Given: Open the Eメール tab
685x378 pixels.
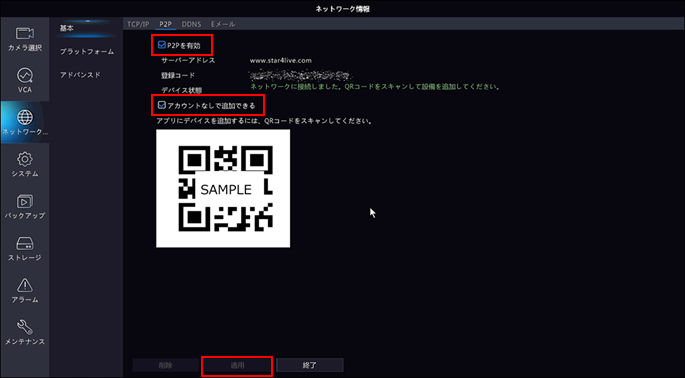Looking at the screenshot, I should pyautogui.click(x=223, y=24).
